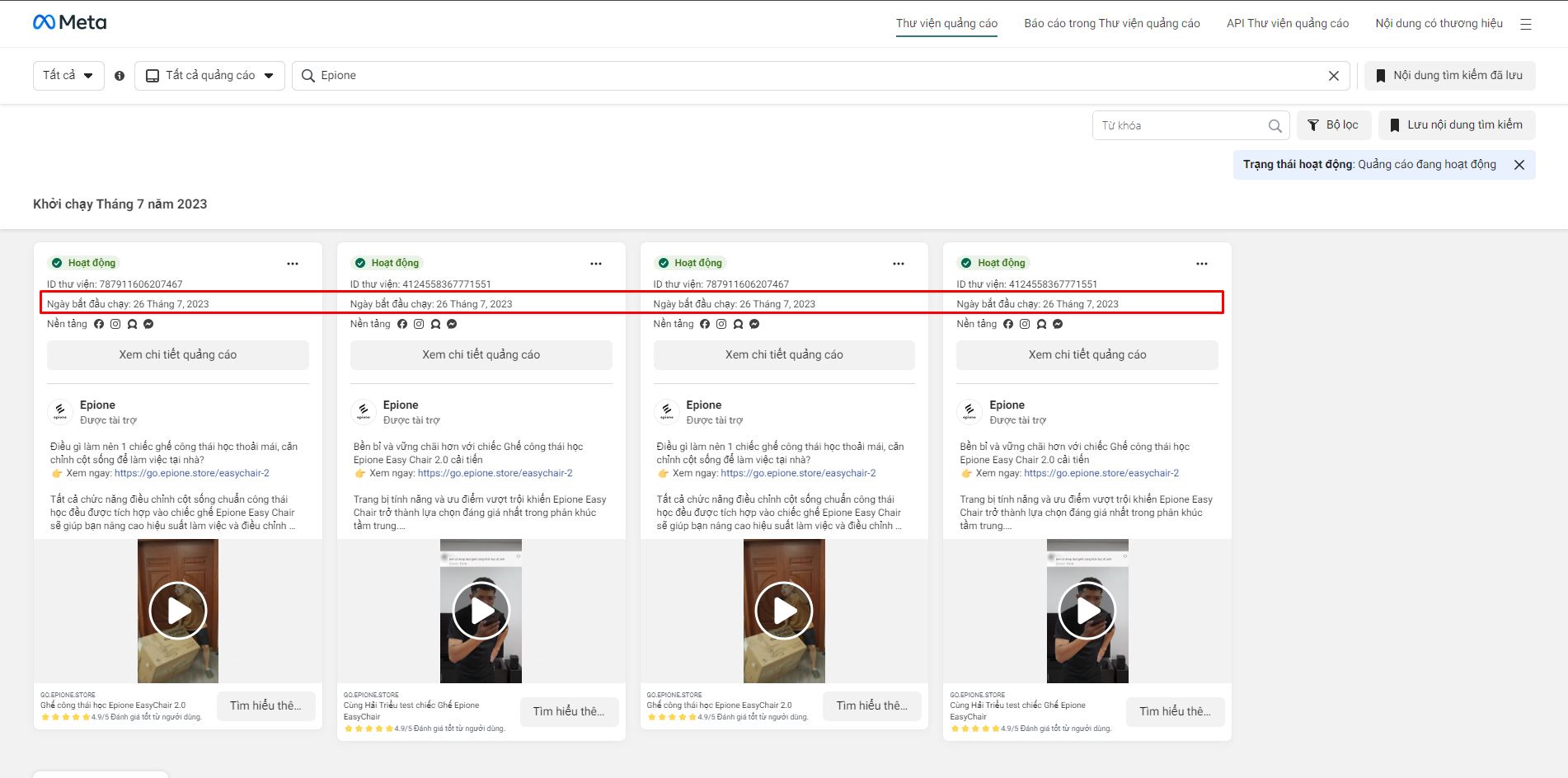Screen dimensions: 1568x778
Task: Expand the Tất cả quảng cáo dropdown
Action: (209, 76)
